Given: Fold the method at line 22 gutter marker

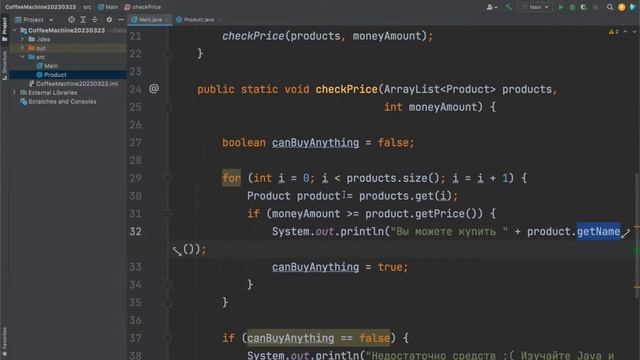Looking at the screenshot, I should coord(168,54).
